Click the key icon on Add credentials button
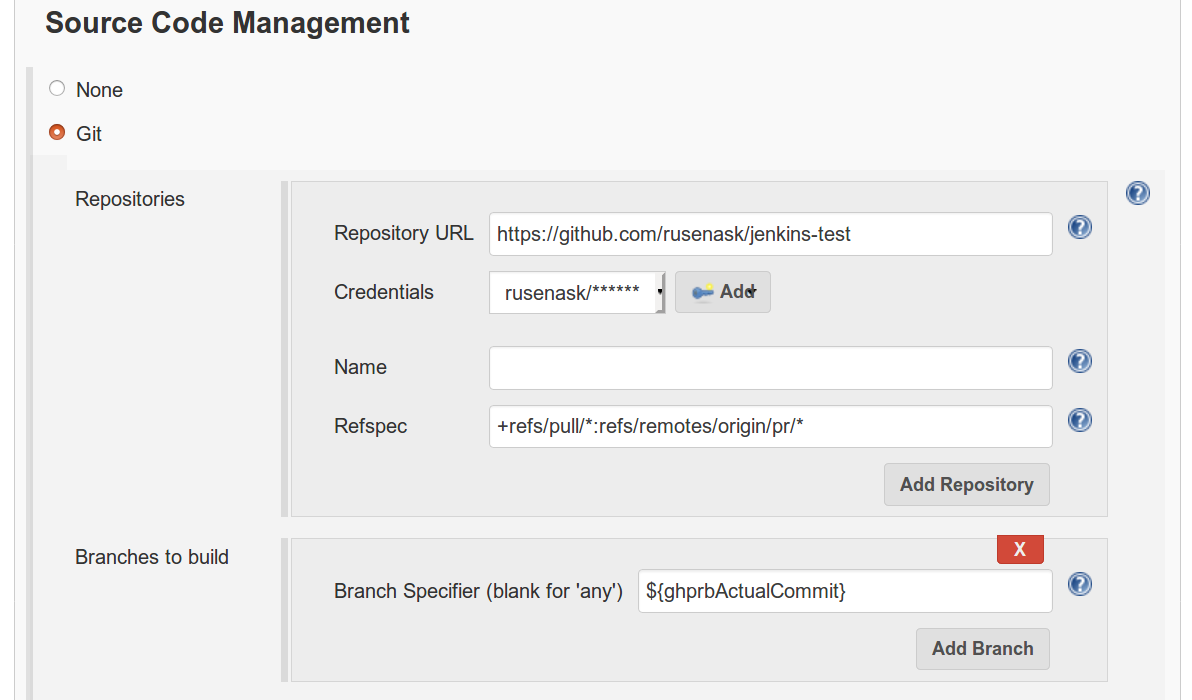This screenshot has width=1192, height=700. (704, 291)
